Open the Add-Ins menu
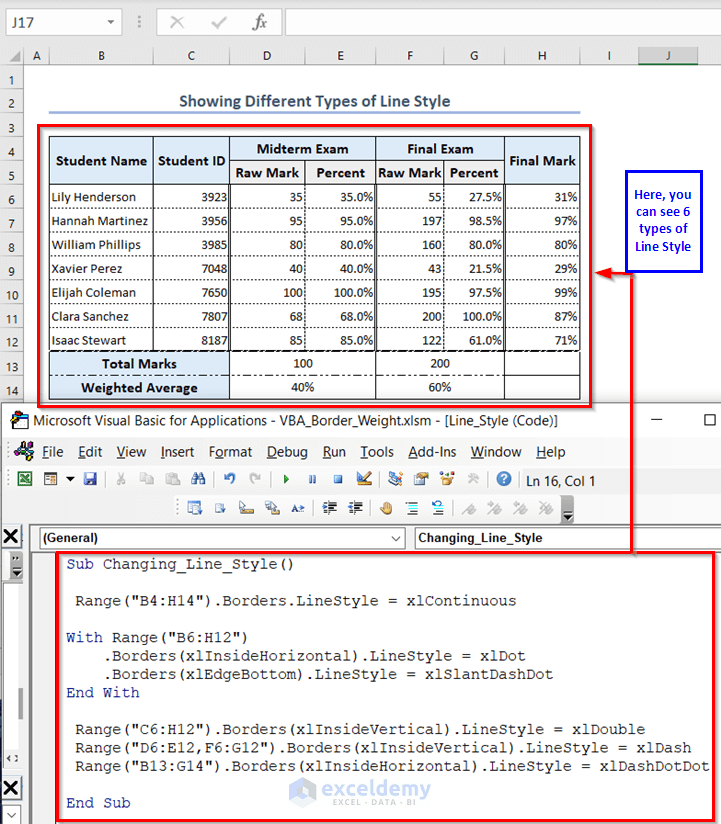721x824 pixels. [432, 452]
